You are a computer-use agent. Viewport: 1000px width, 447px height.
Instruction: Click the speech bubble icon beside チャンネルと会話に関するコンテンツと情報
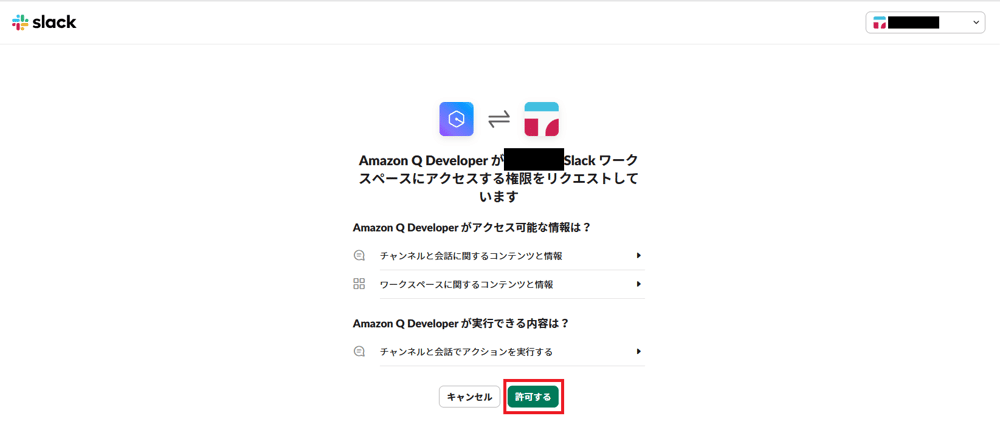coord(359,256)
